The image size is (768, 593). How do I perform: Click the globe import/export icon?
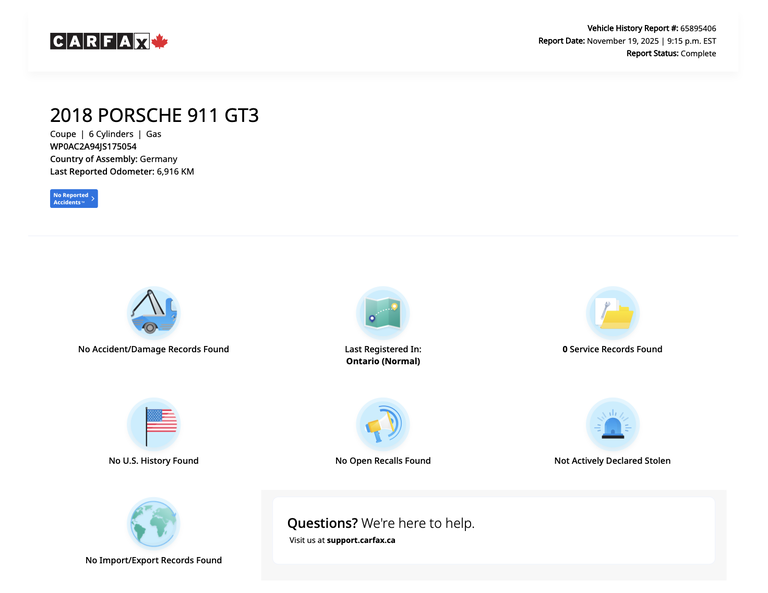point(153,524)
